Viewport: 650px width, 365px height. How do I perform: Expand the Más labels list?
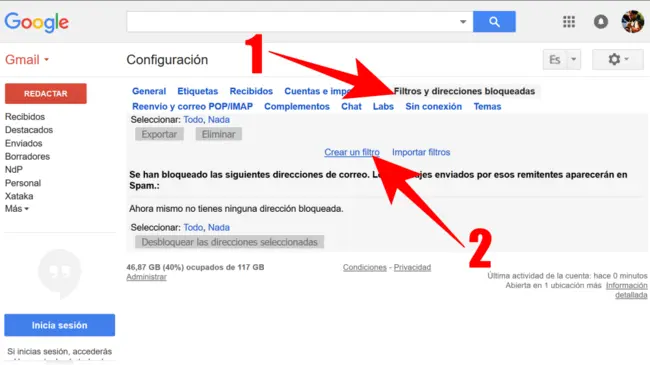[x=17, y=209]
